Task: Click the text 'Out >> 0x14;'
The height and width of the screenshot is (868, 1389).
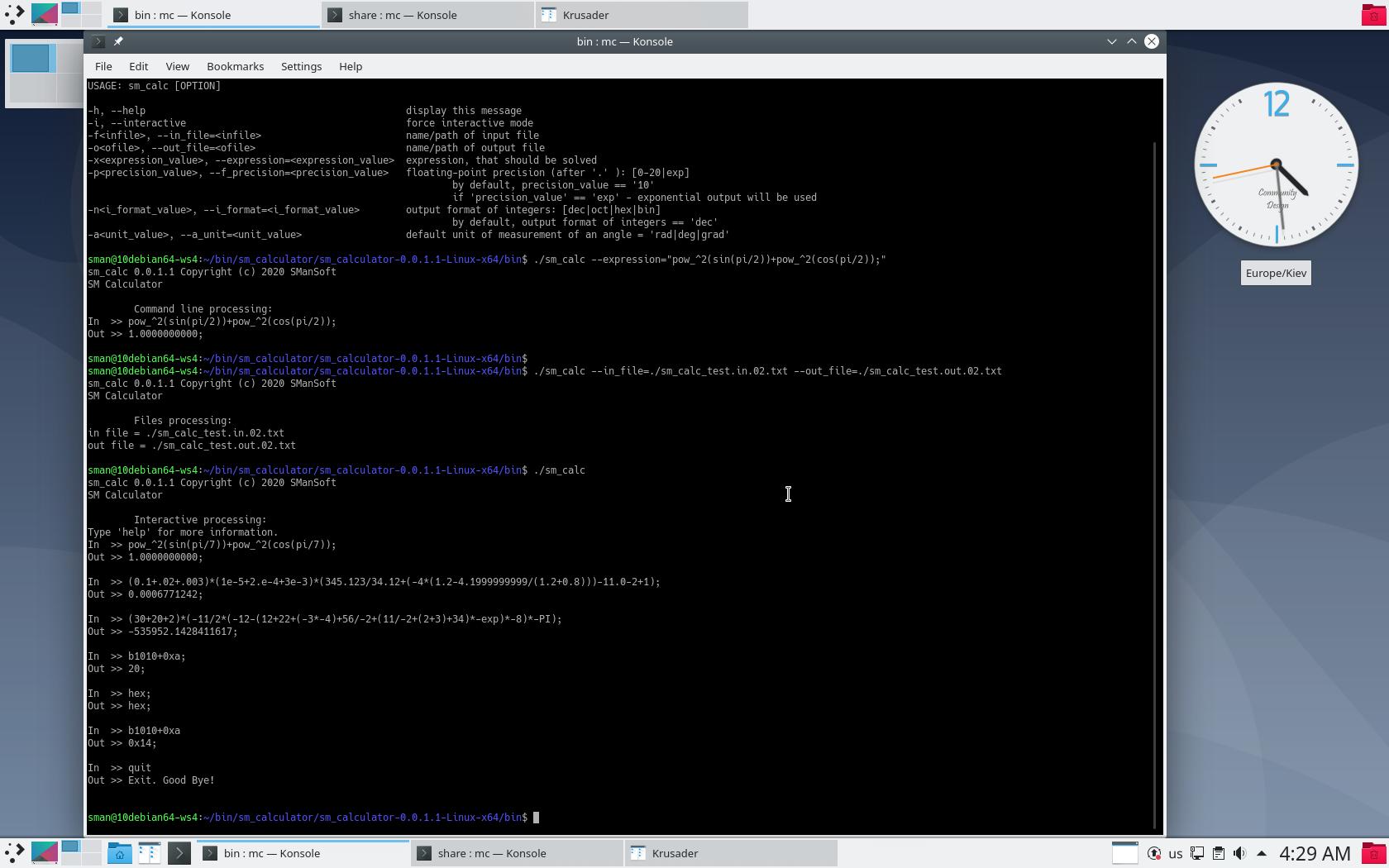Action: pyautogui.click(x=122, y=743)
